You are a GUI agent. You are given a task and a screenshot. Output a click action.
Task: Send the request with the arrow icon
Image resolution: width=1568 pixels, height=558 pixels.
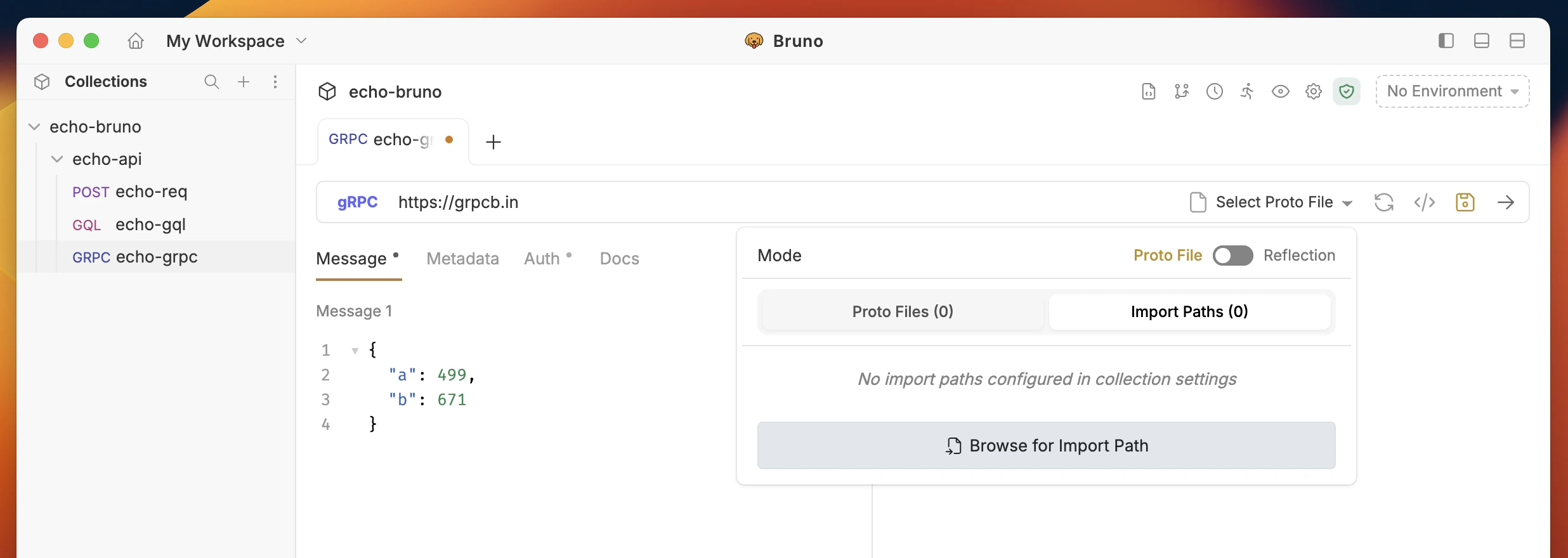point(1505,202)
